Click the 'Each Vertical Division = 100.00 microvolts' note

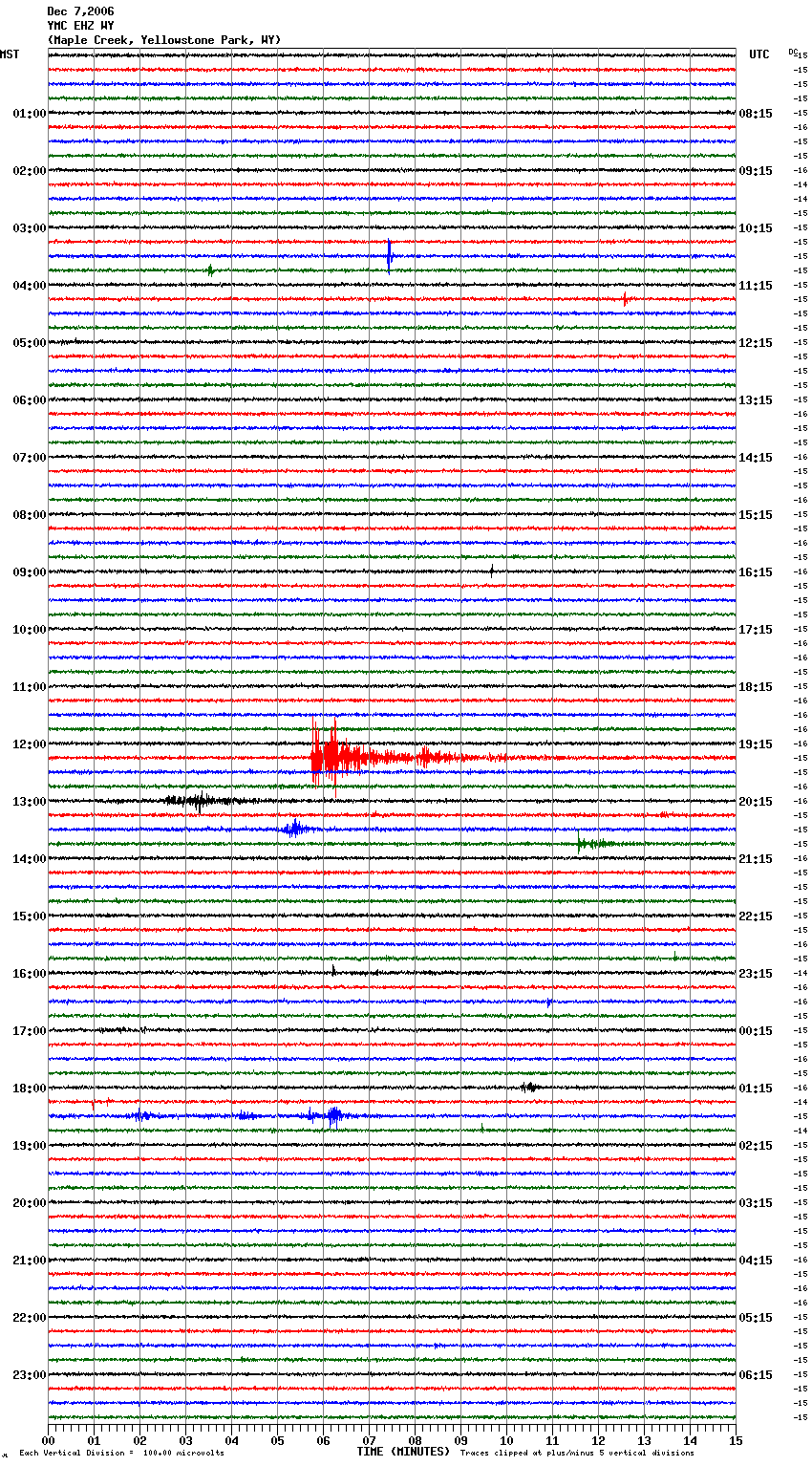point(121,1453)
